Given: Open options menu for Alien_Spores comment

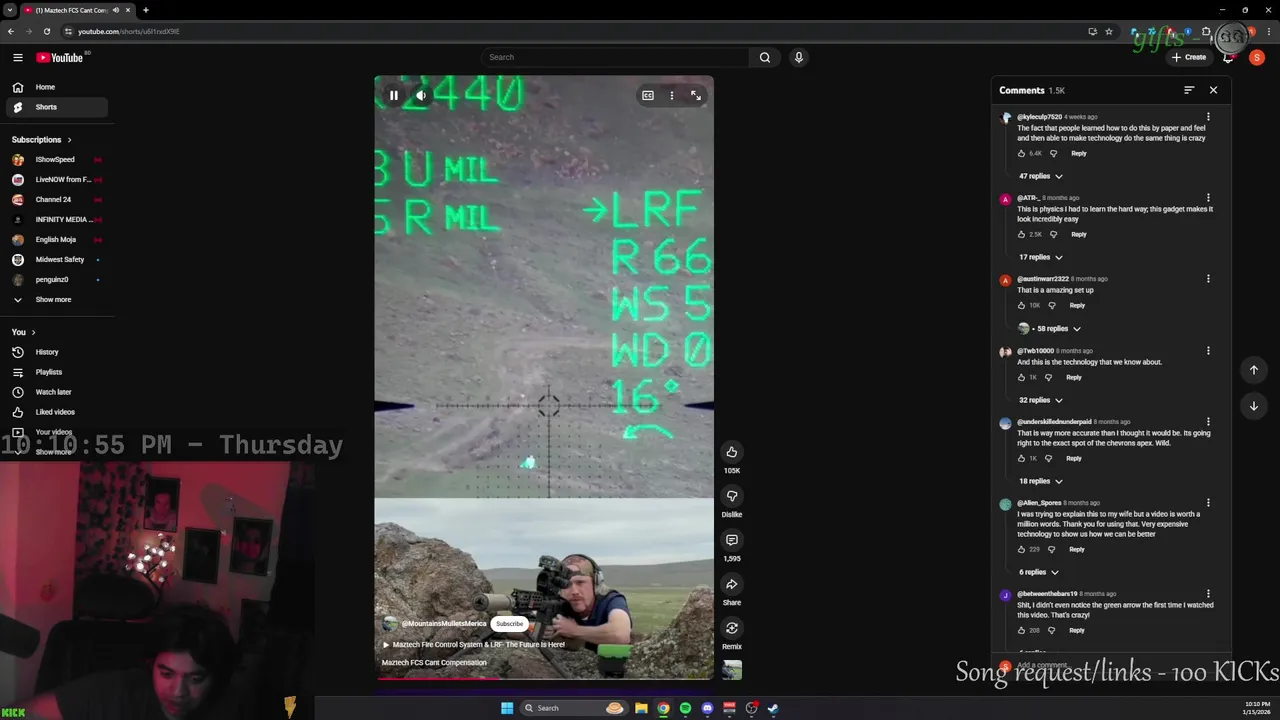Looking at the screenshot, I should [1208, 503].
